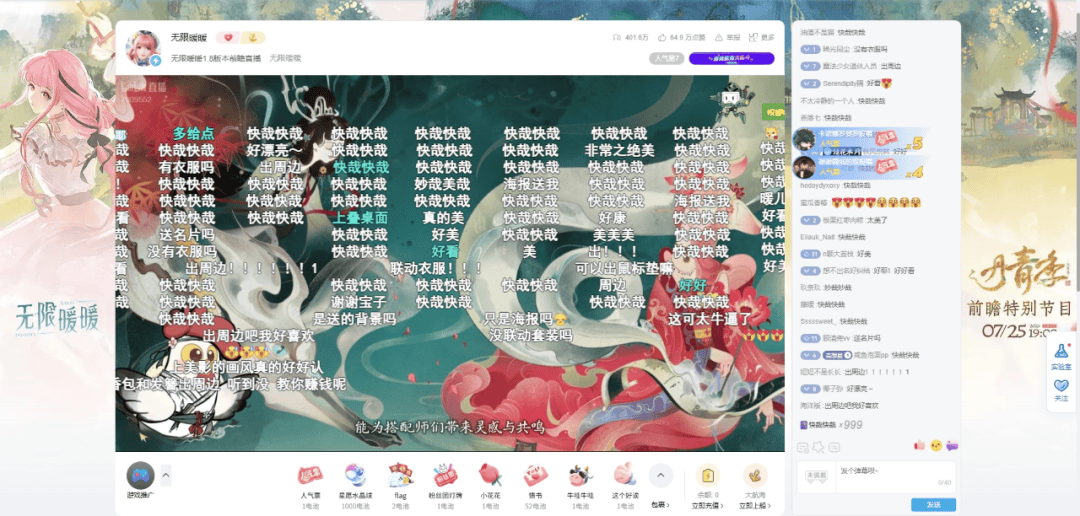Click the 发送 send button
Screen dimensions: 1080x516
click(x=933, y=505)
